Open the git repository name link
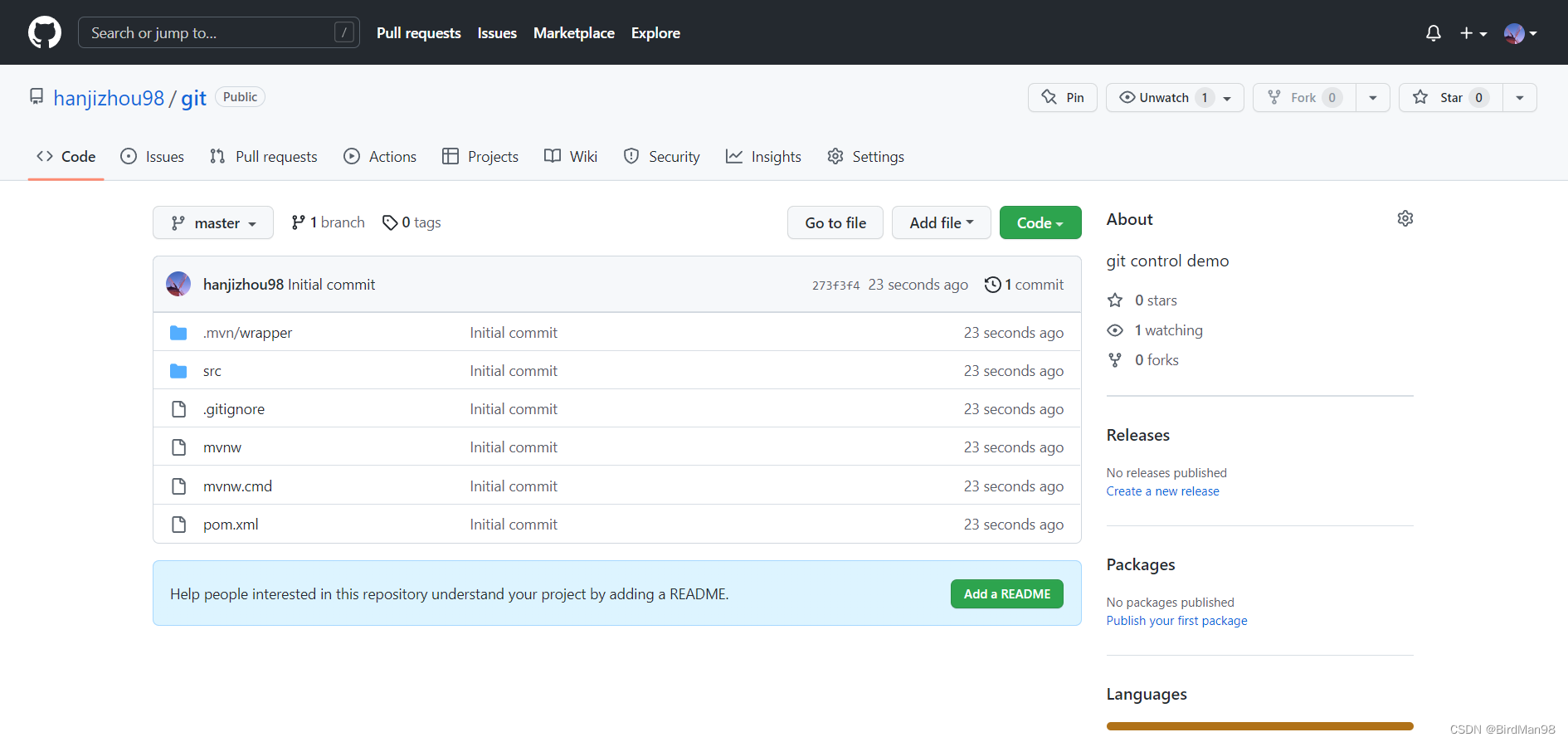 pyautogui.click(x=193, y=98)
